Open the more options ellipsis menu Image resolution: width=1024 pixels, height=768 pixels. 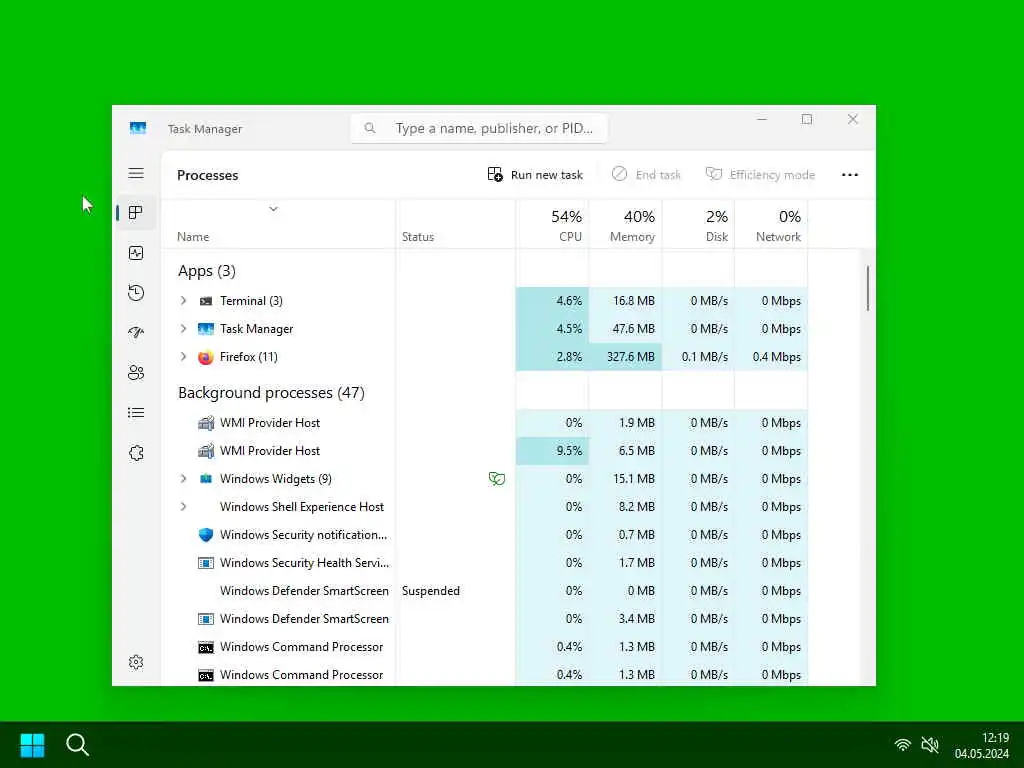[850, 175]
